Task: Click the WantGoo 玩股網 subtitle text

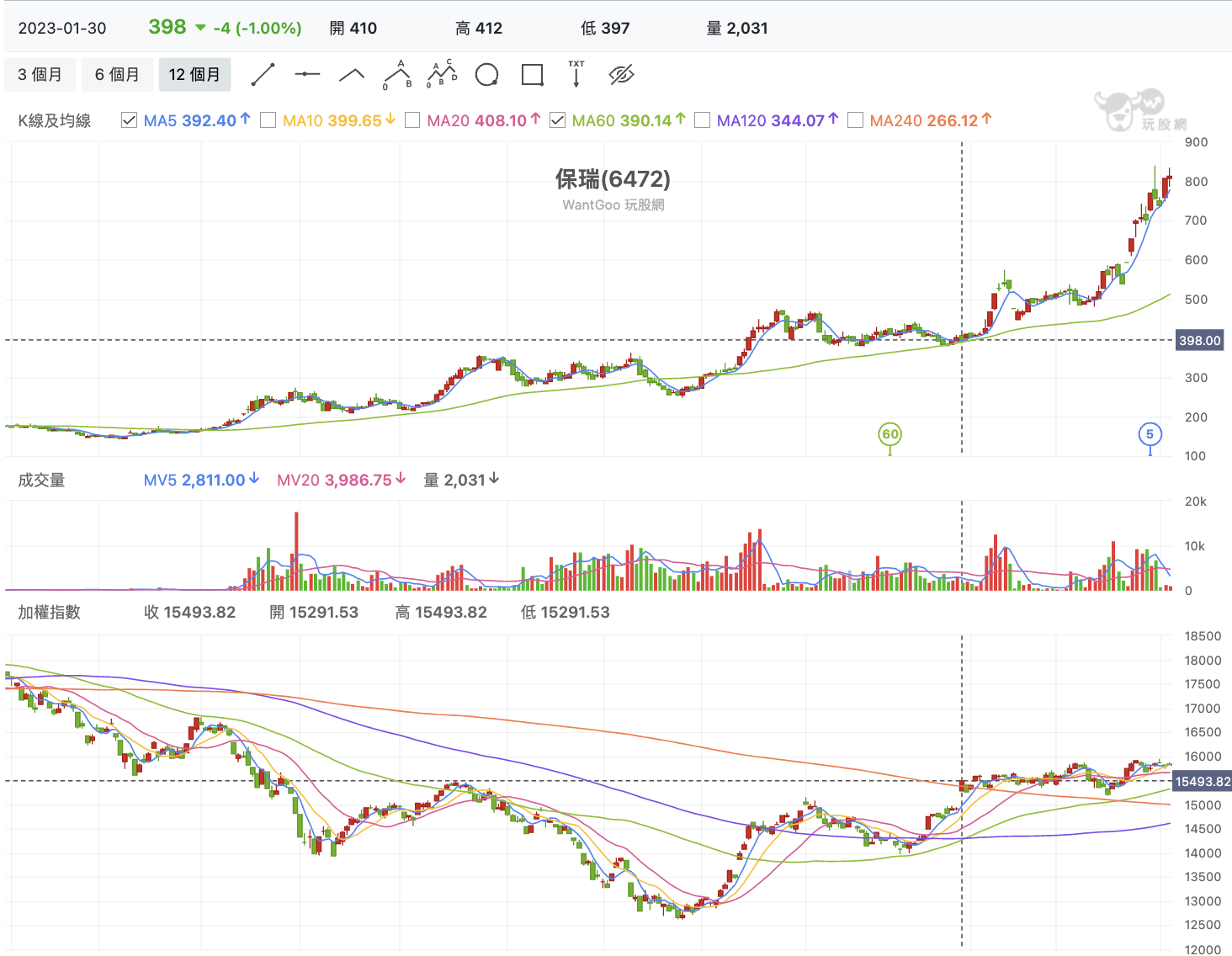Action: point(613,204)
